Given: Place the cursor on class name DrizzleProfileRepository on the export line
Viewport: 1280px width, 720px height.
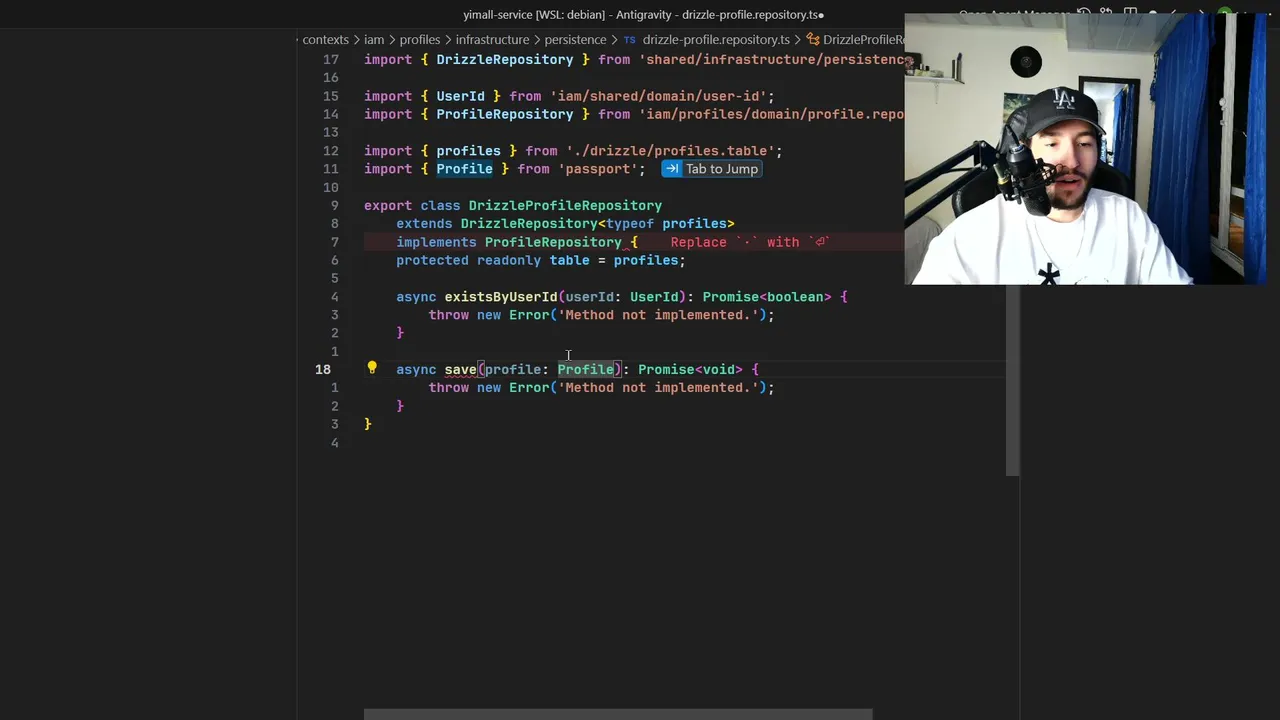Looking at the screenshot, I should [565, 206].
